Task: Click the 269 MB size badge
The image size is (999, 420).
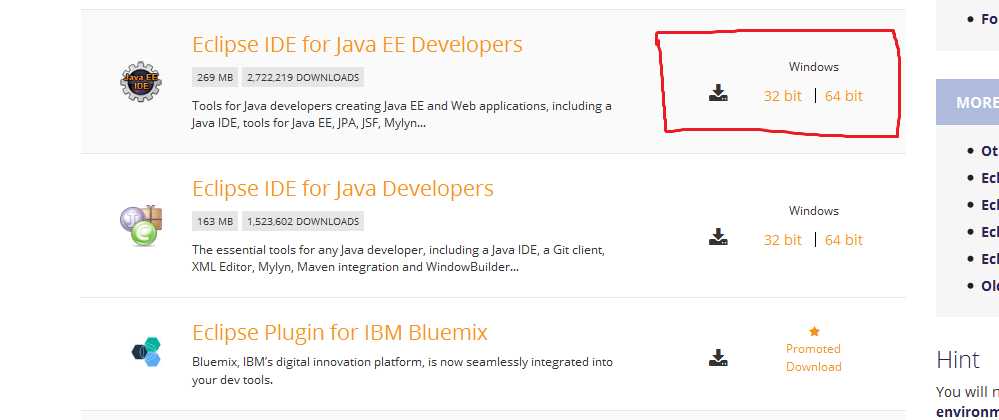Action: coord(215,78)
